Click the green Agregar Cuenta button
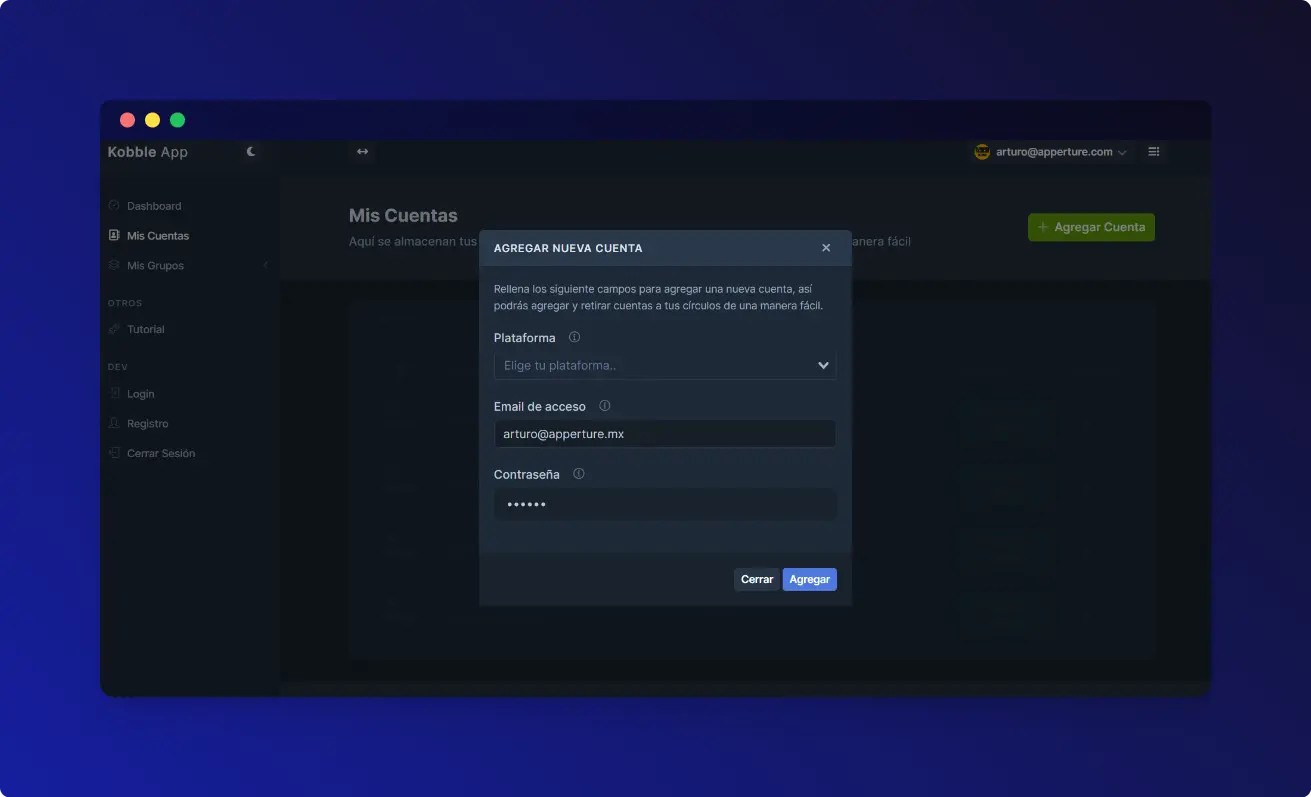The width and height of the screenshot is (1311, 797). [1091, 227]
